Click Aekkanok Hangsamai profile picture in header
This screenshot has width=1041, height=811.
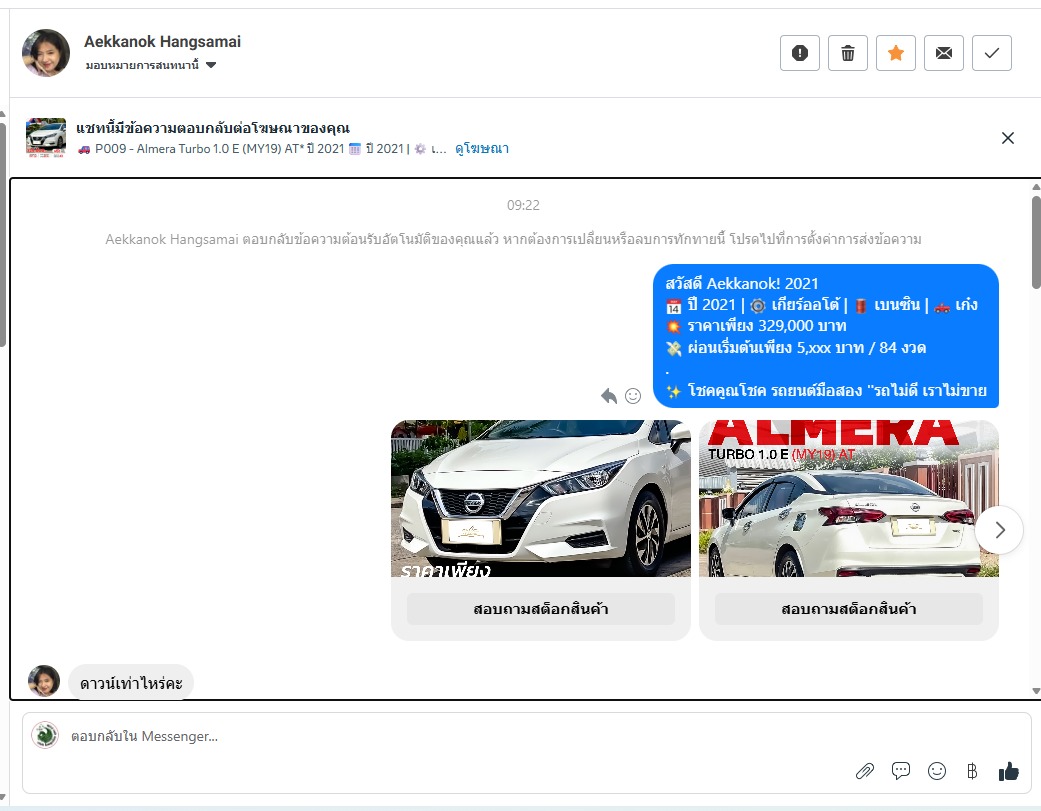coord(46,53)
